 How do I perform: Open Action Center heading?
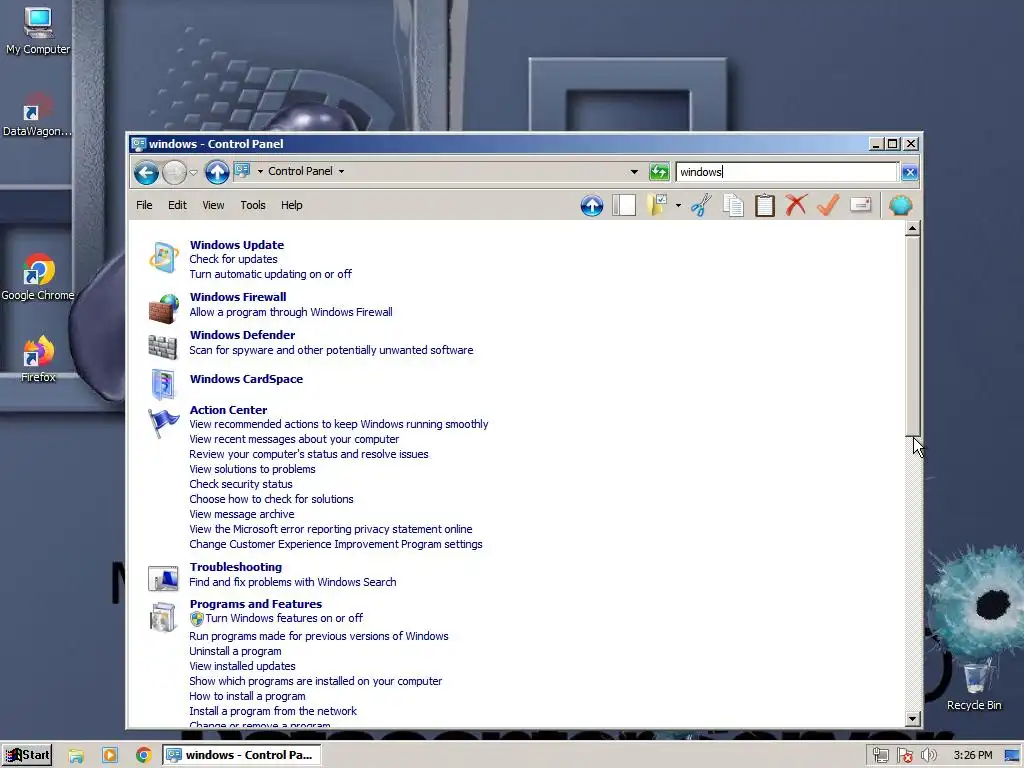coord(228,410)
